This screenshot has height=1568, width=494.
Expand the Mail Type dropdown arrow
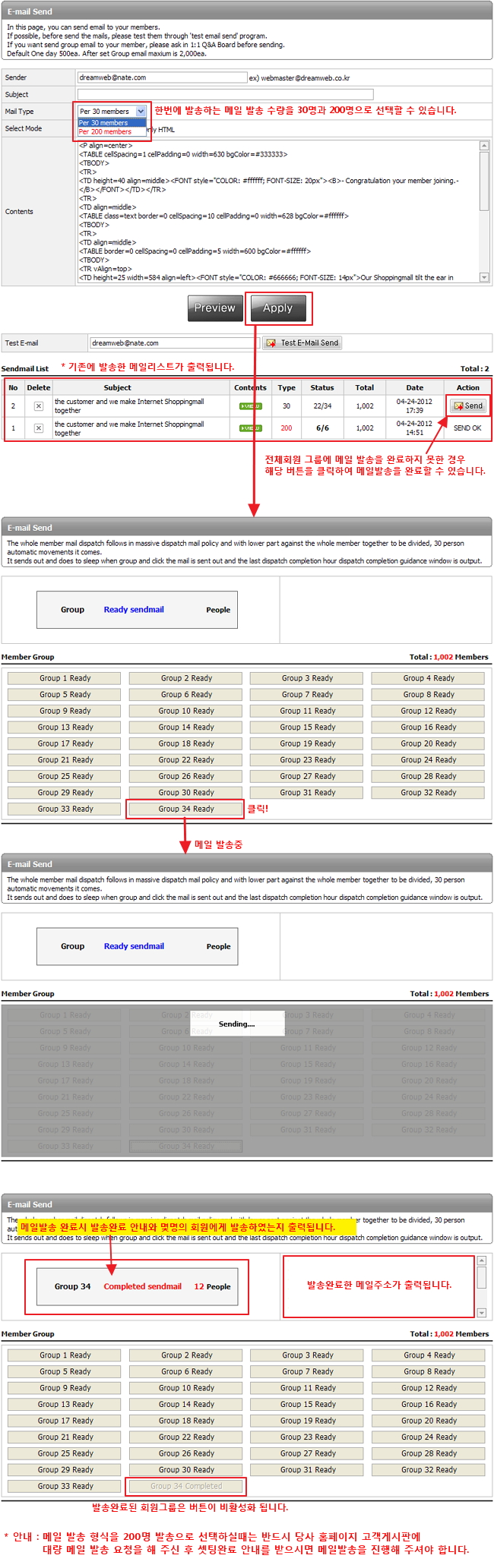(x=141, y=112)
